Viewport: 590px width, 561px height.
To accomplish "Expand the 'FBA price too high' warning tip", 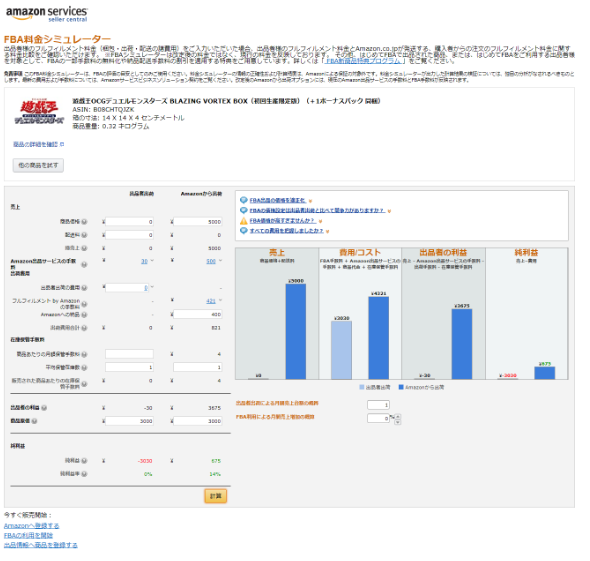I will pyautogui.click(x=320, y=221).
